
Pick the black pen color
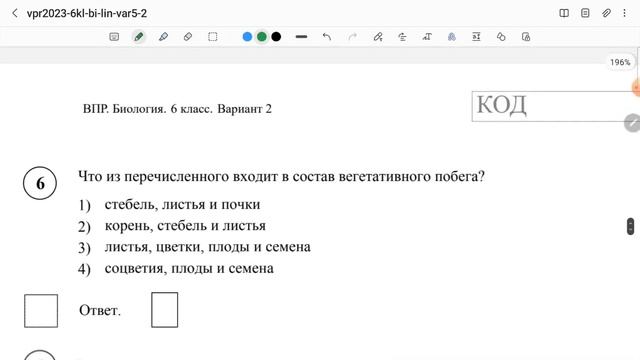click(x=276, y=37)
